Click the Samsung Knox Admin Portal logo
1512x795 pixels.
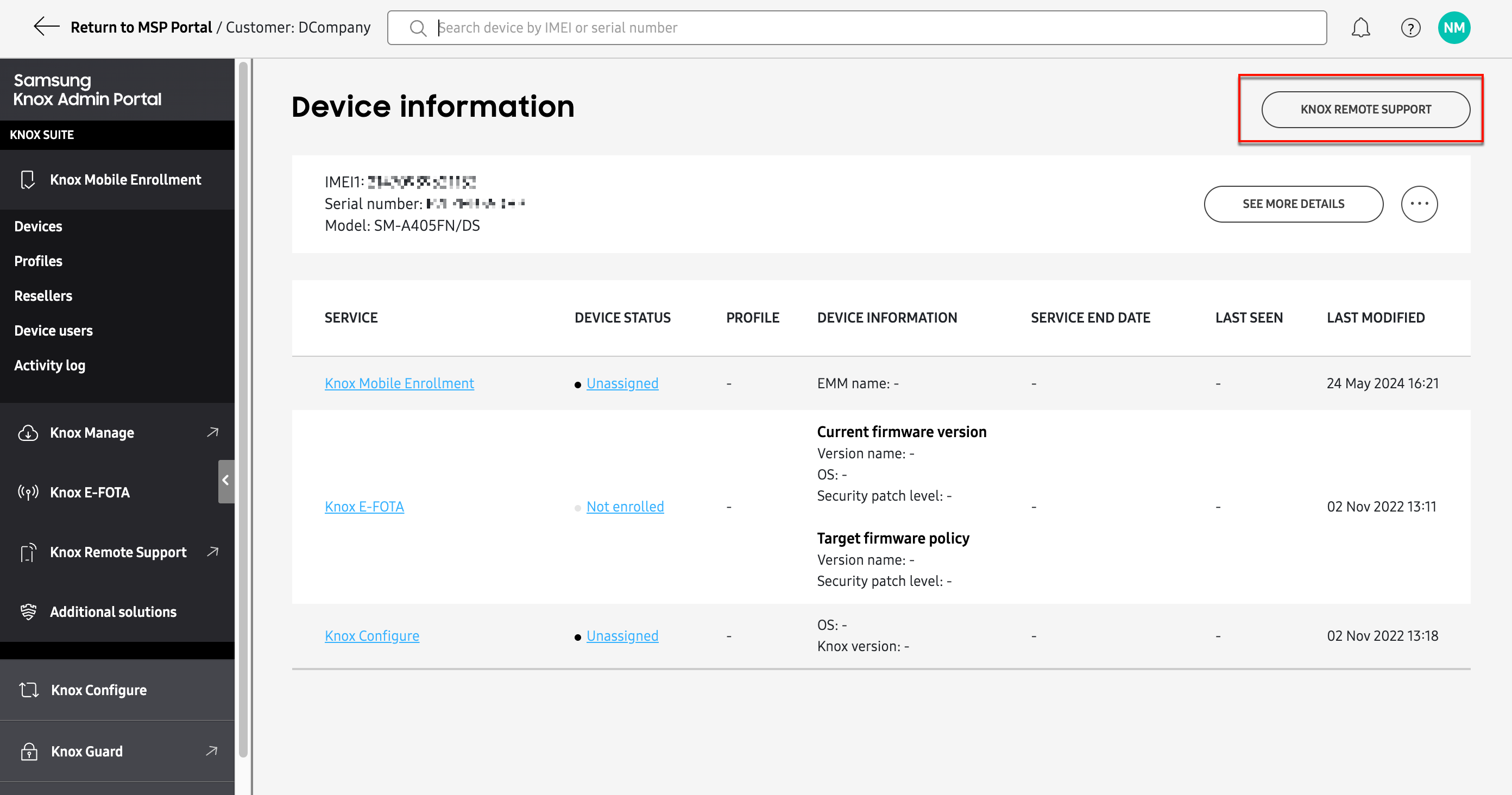click(x=87, y=89)
